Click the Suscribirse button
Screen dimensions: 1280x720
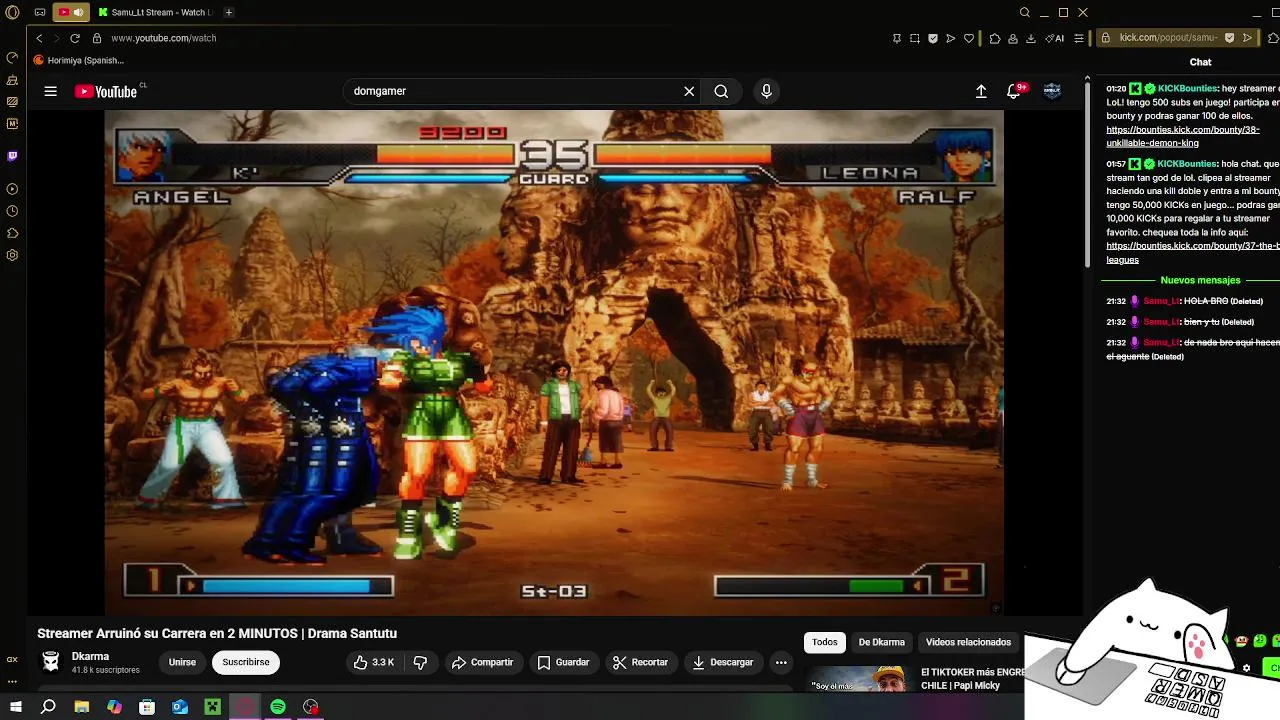click(246, 662)
